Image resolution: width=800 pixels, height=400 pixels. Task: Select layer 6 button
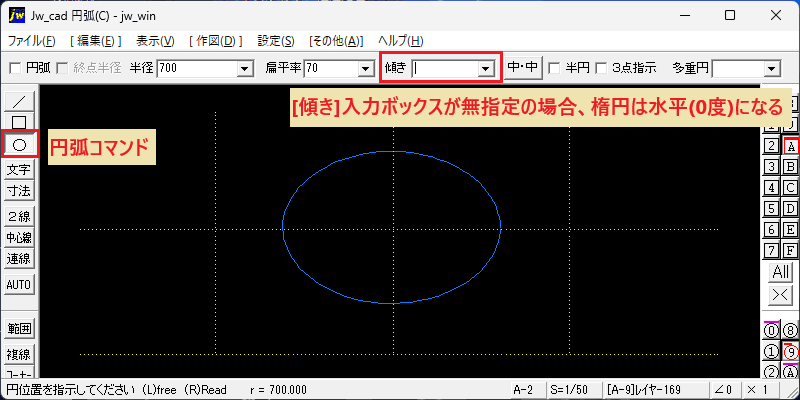pyautogui.click(x=771, y=230)
